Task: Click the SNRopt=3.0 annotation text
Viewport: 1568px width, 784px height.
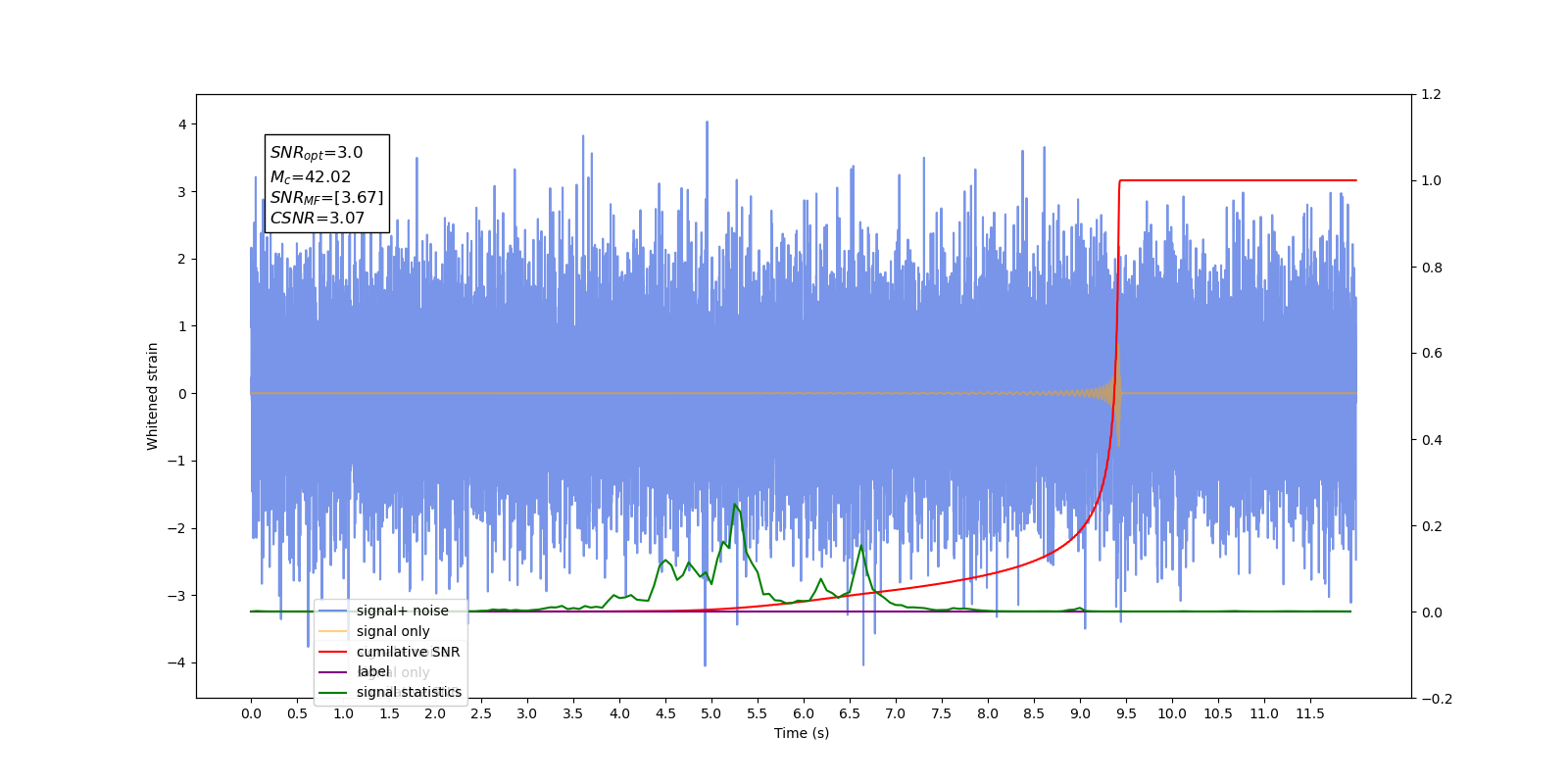Action: (317, 153)
